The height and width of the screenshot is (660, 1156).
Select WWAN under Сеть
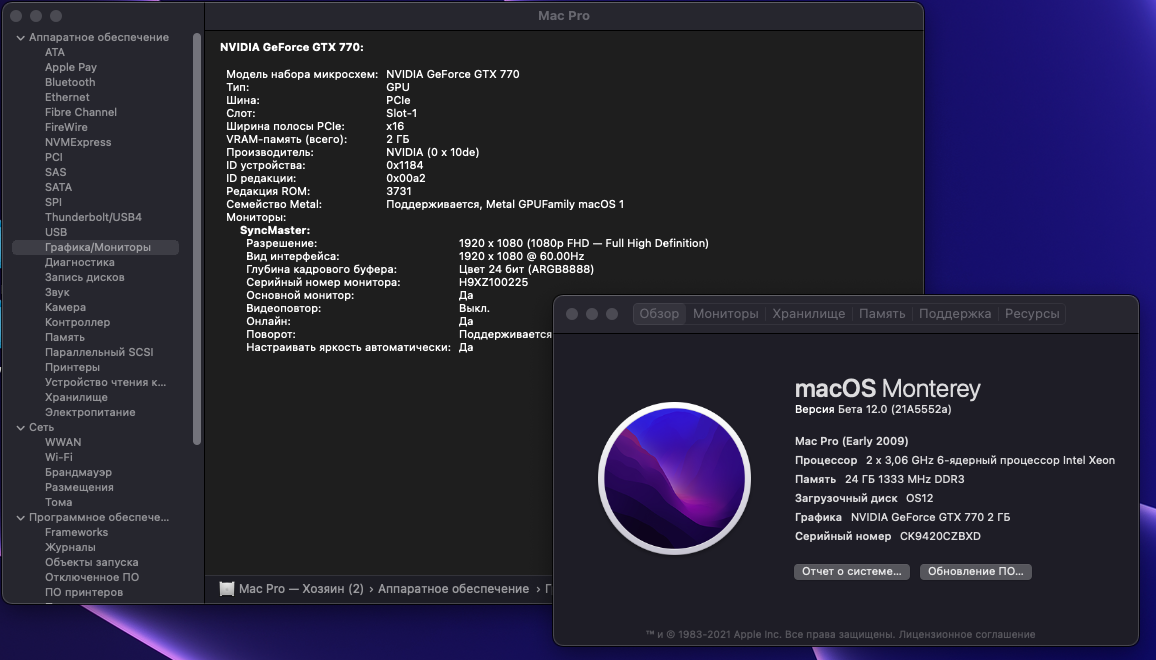coord(63,442)
